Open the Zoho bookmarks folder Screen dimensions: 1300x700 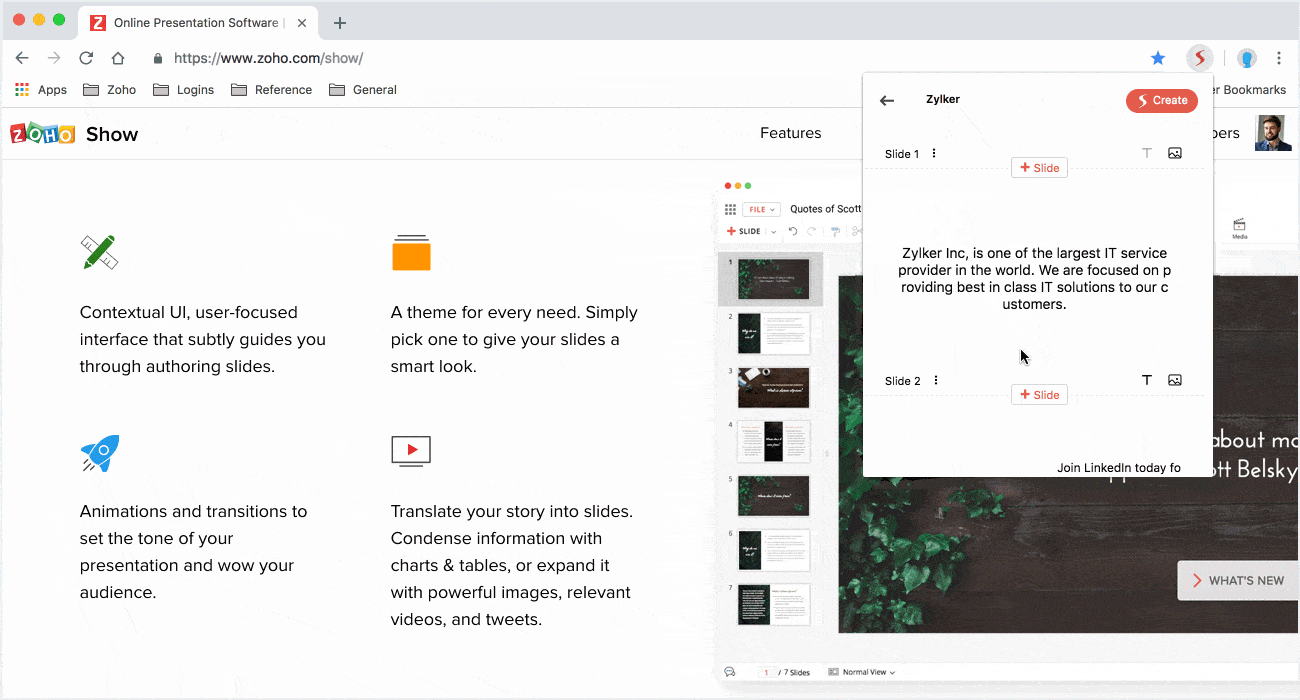(109, 89)
